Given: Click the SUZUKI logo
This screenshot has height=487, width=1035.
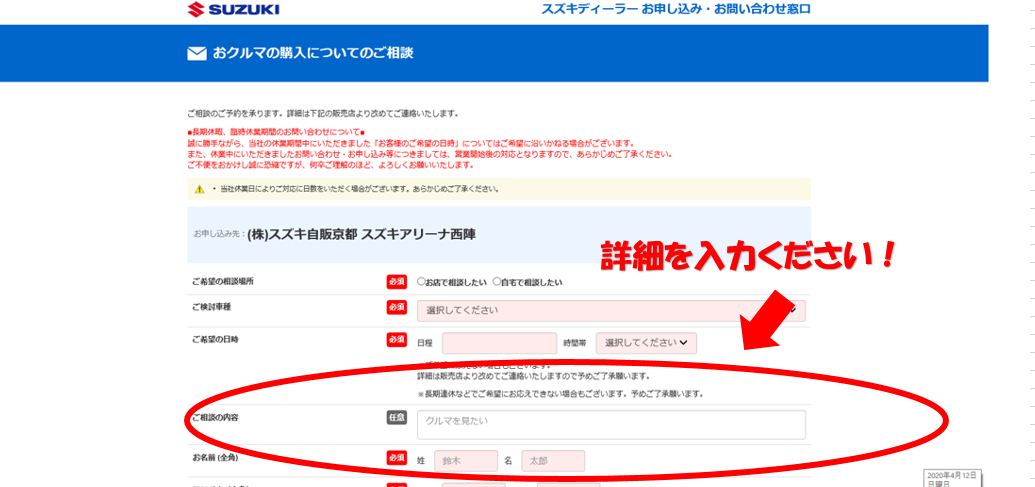Looking at the screenshot, I should [x=234, y=9].
